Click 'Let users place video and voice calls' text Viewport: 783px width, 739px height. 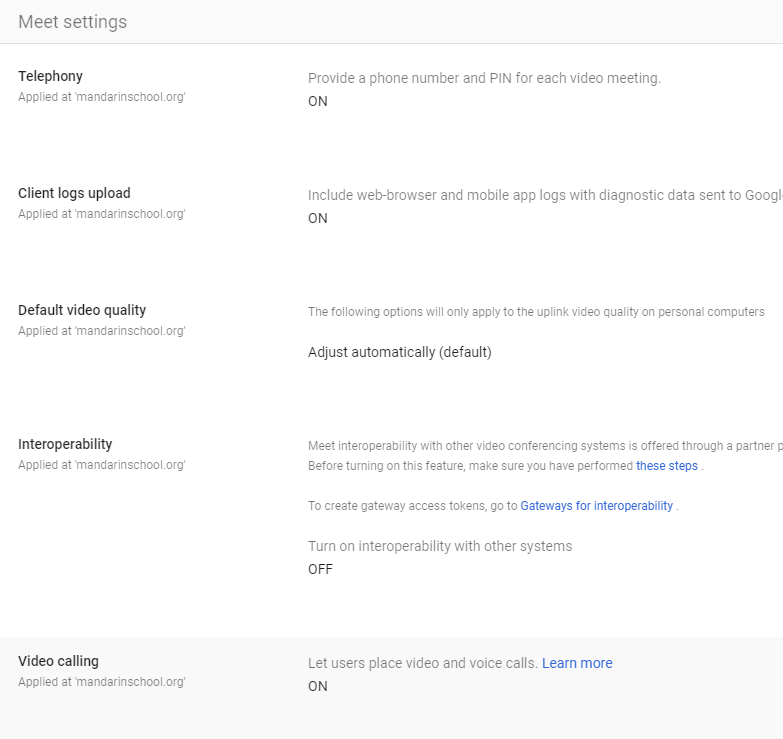tap(422, 663)
